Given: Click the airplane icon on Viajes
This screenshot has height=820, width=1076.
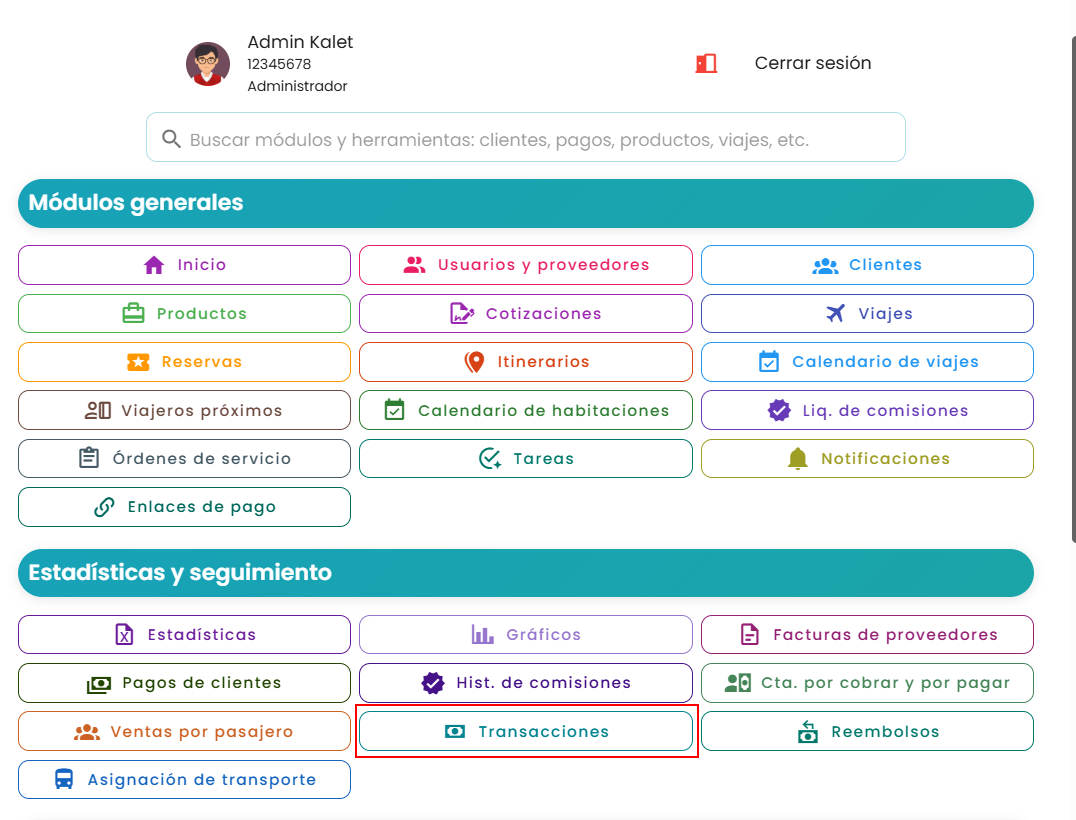Looking at the screenshot, I should pos(835,314).
